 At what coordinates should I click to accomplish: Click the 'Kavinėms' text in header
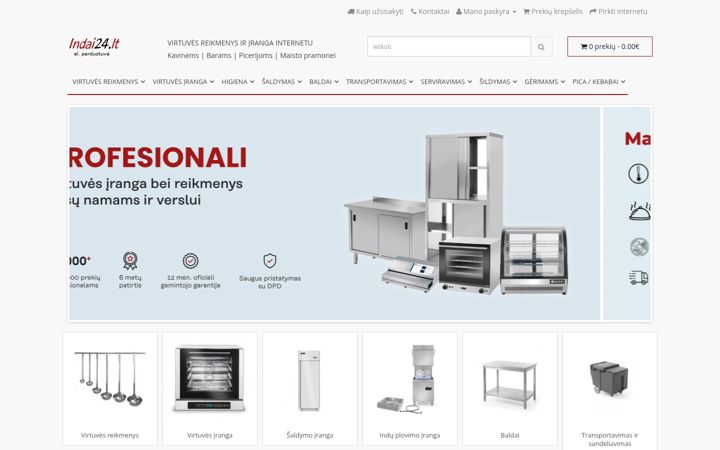coord(183,56)
